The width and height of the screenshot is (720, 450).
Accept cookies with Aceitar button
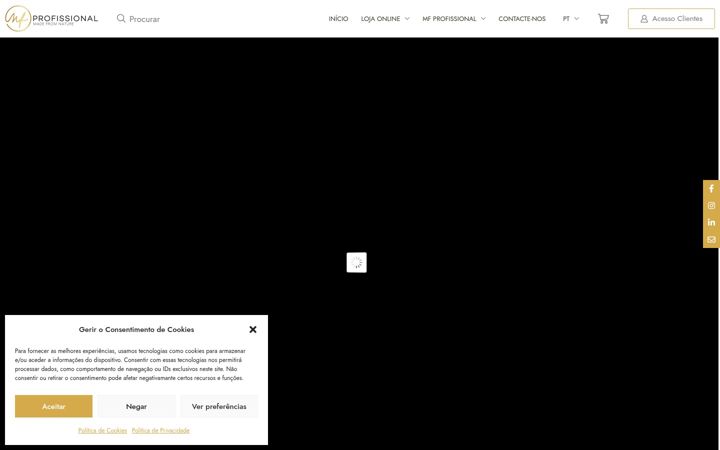click(54, 406)
